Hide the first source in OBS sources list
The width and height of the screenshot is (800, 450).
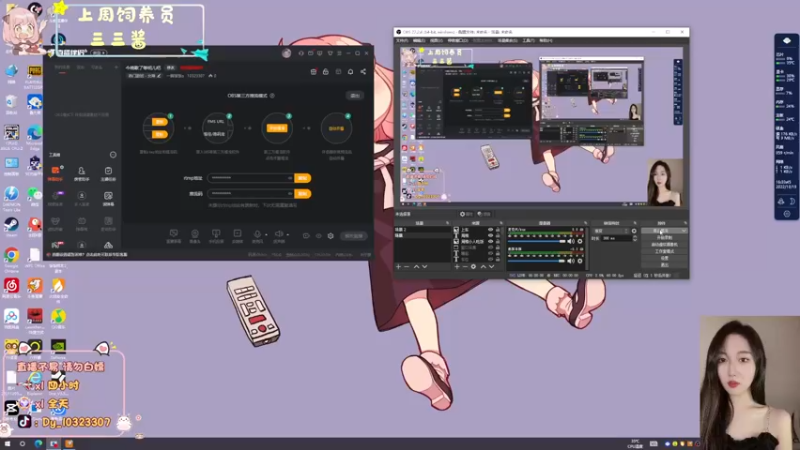pyautogui.click(x=490, y=230)
